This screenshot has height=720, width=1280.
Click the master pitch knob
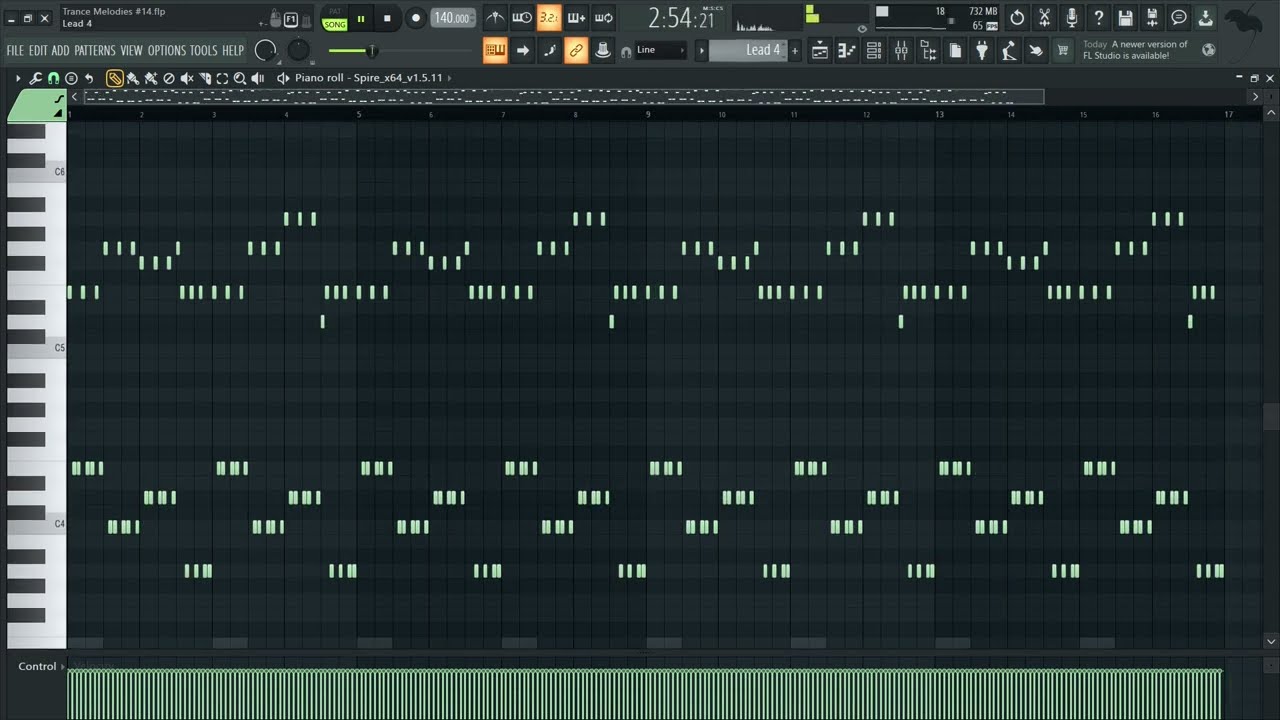[299, 50]
